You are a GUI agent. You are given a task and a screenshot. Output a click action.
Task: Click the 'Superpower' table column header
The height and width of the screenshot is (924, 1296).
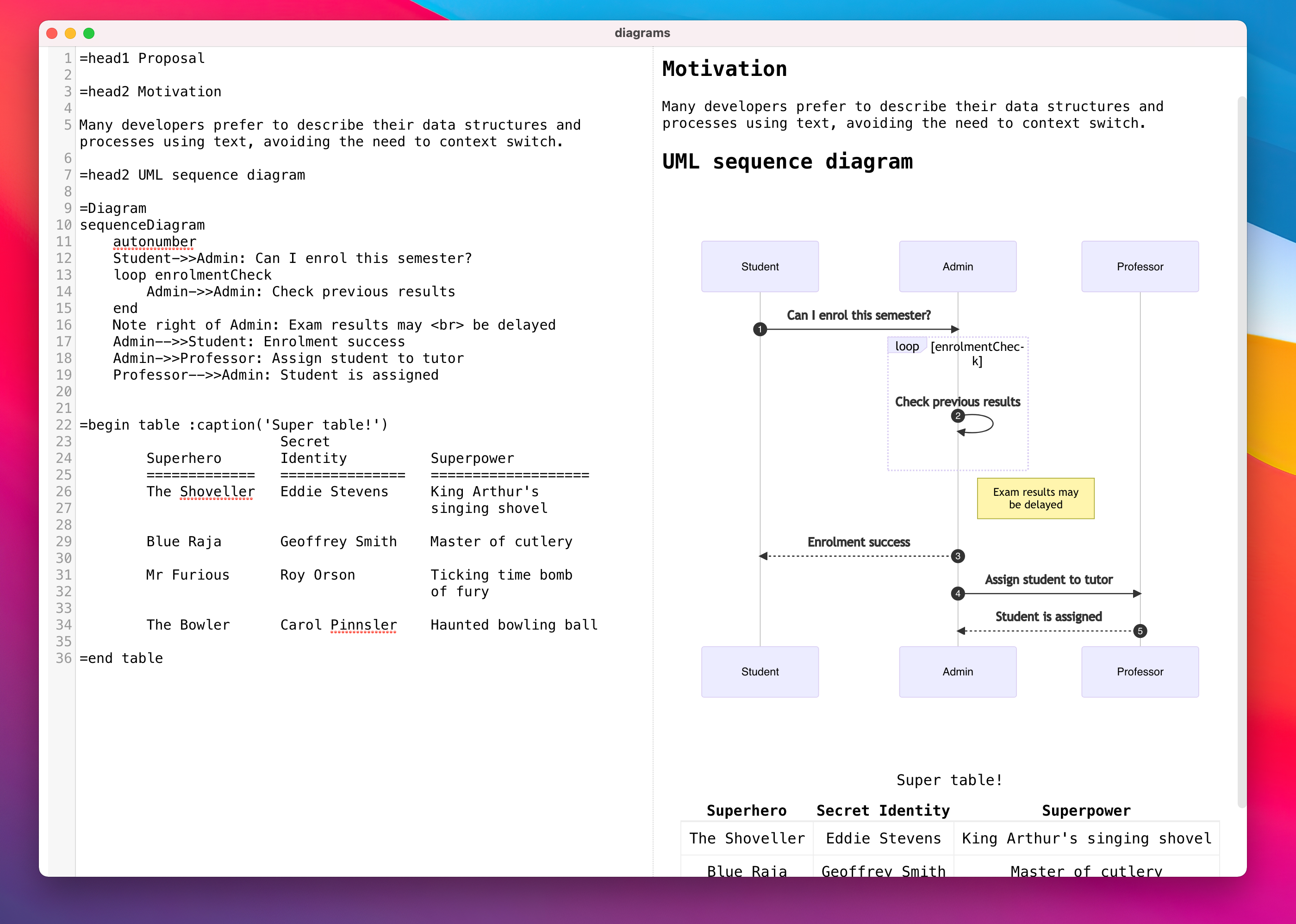point(1086,810)
